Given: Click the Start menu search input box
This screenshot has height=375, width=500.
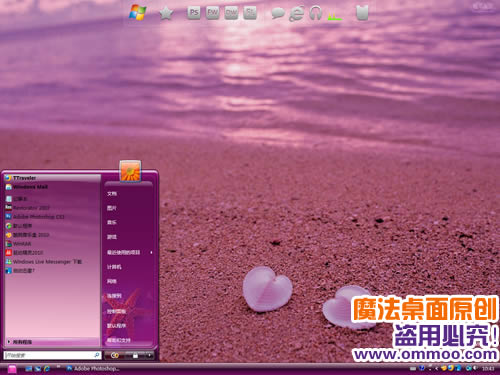Looking at the screenshot, I should (52, 355).
